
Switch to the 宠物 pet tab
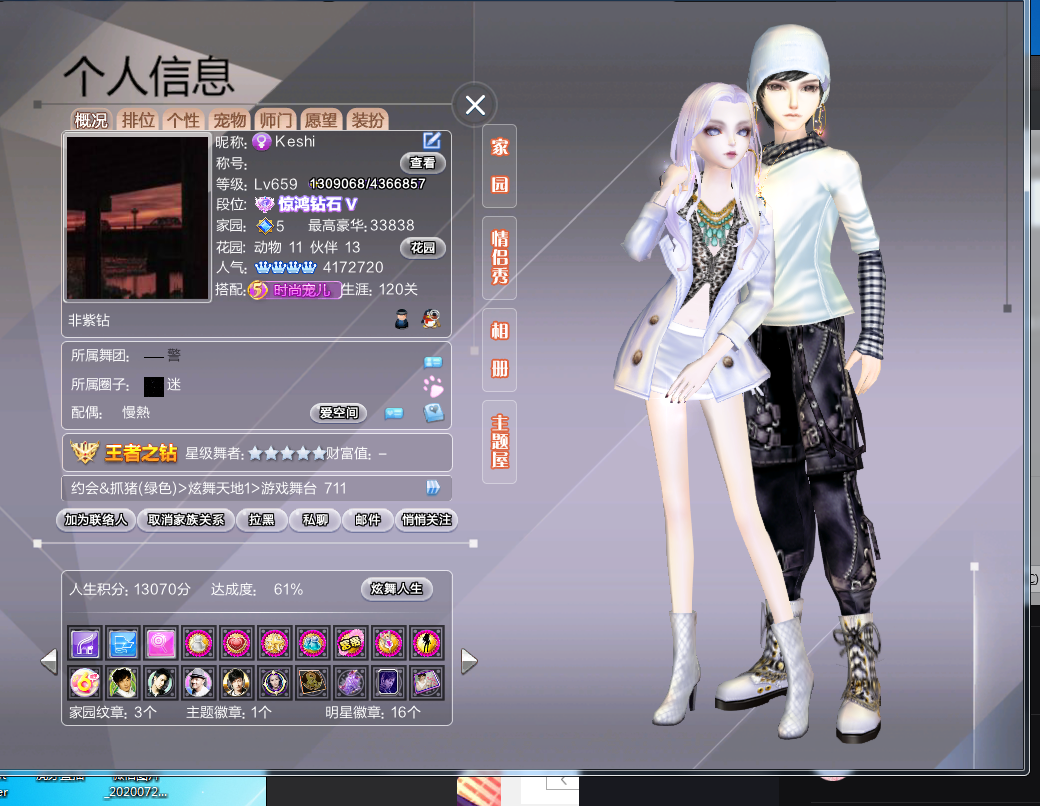pyautogui.click(x=229, y=120)
